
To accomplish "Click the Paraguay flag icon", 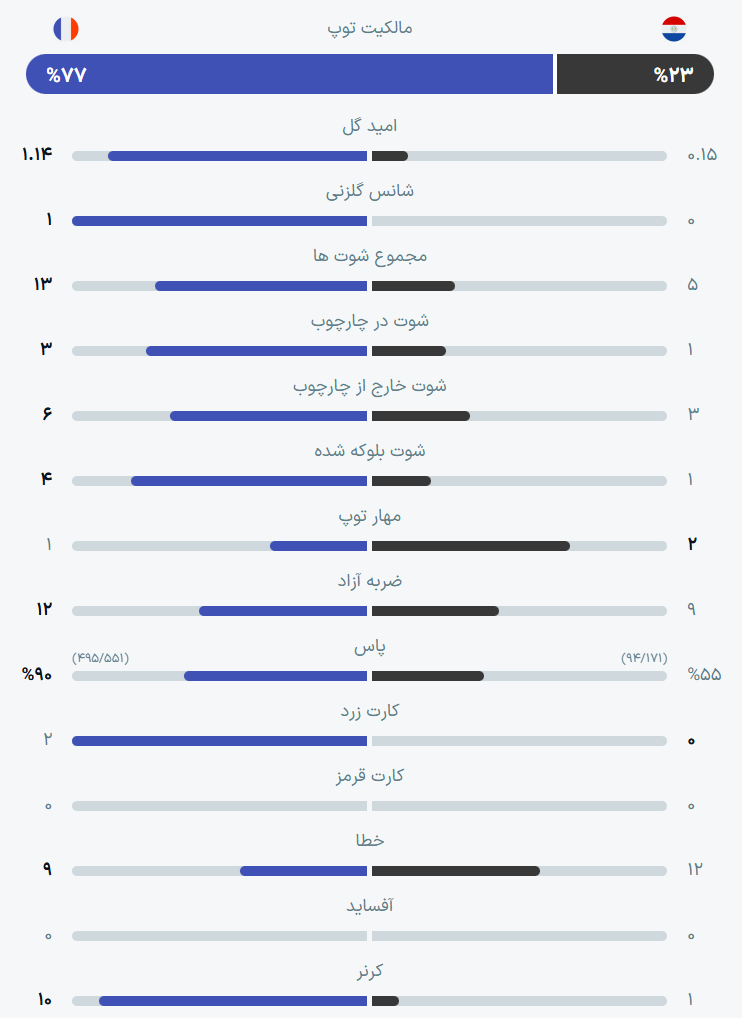I will point(674,29).
